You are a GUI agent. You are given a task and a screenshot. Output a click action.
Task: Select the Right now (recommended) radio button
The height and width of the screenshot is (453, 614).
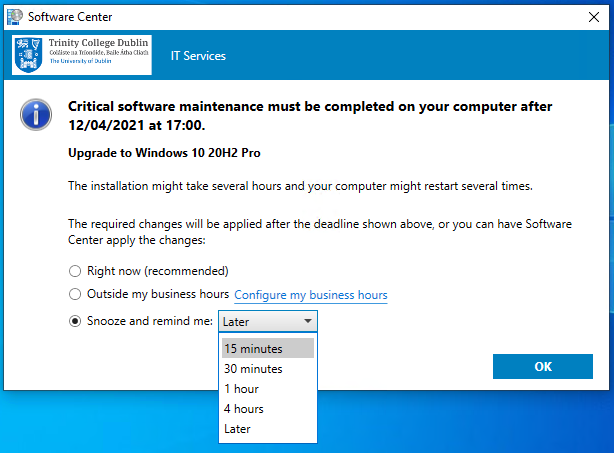pyautogui.click(x=75, y=271)
